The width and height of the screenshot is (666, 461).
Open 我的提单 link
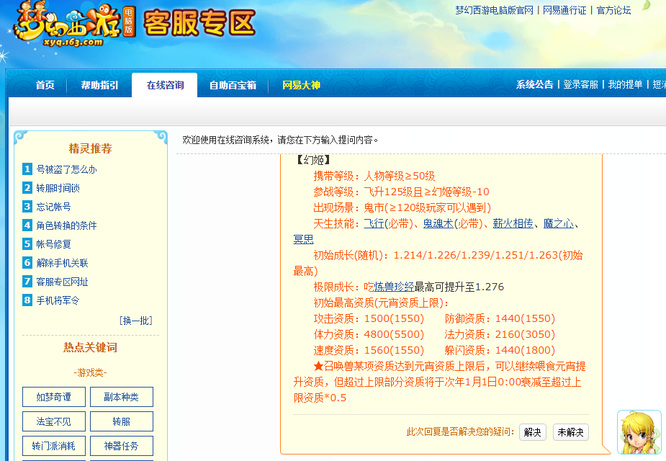625,85
